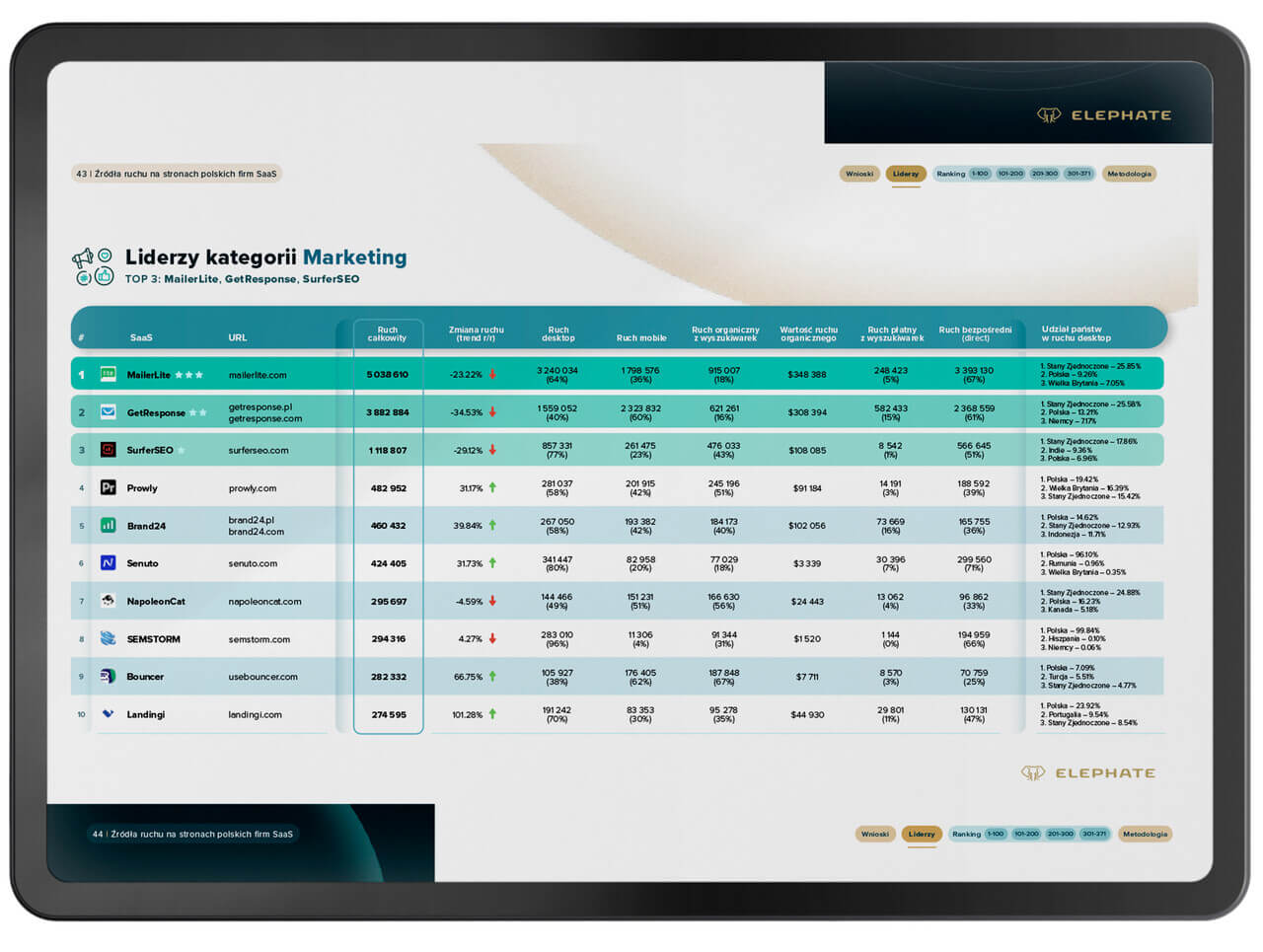Click the 'TOP 3: MailerLite, GetResponse, SurferSEO' subtitle
The width and height of the screenshot is (1263, 952).
242,279
